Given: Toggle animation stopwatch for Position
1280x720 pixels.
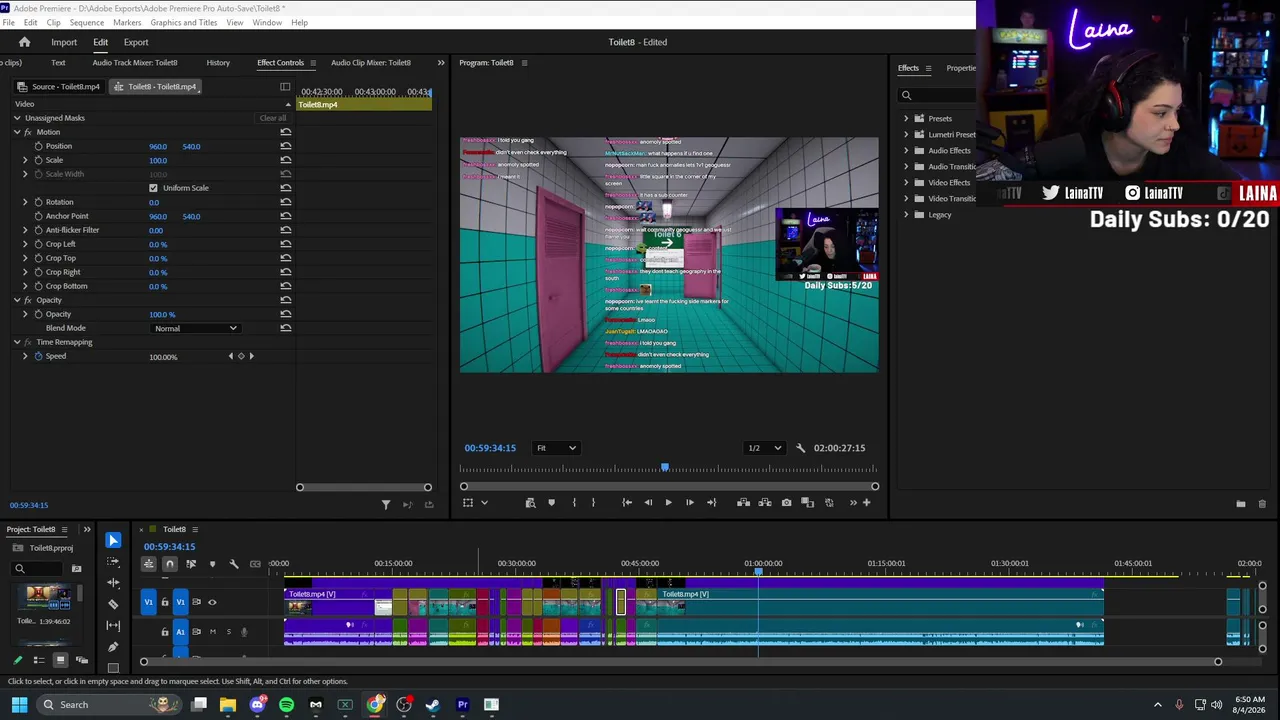Looking at the screenshot, I should (x=38, y=146).
